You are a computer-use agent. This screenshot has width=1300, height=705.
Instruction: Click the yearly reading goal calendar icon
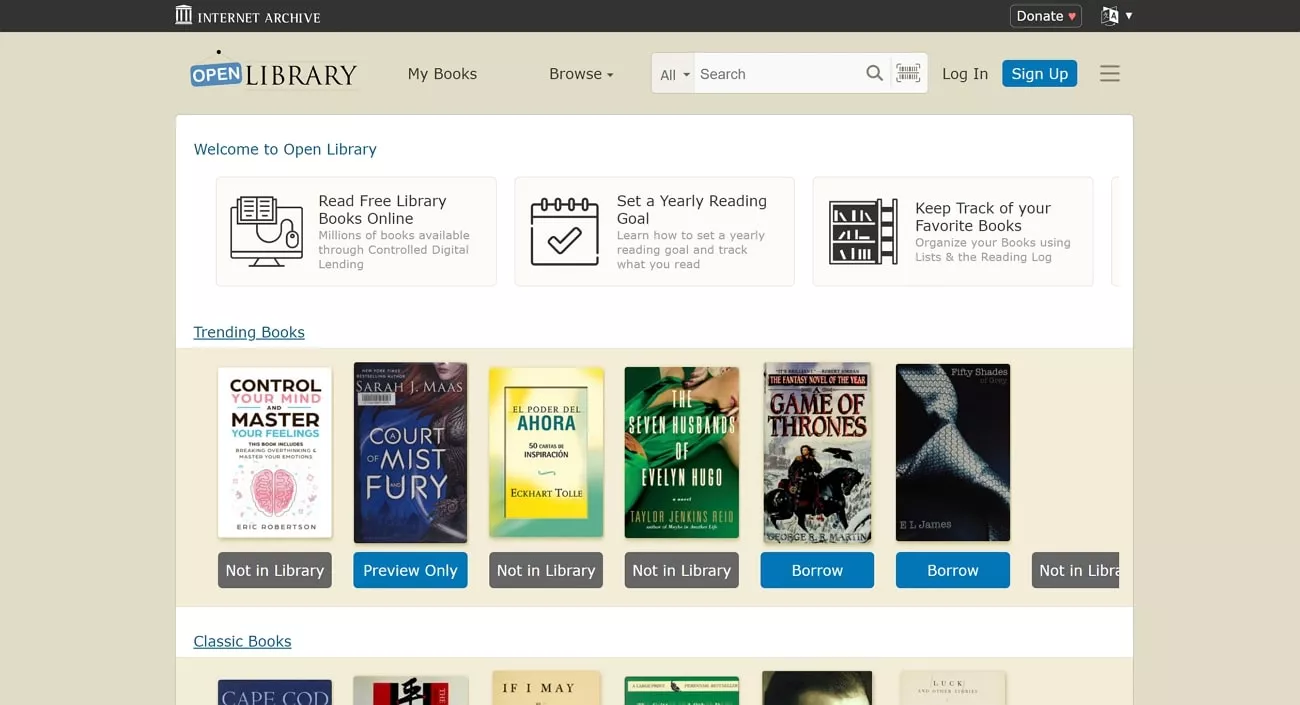(x=564, y=231)
